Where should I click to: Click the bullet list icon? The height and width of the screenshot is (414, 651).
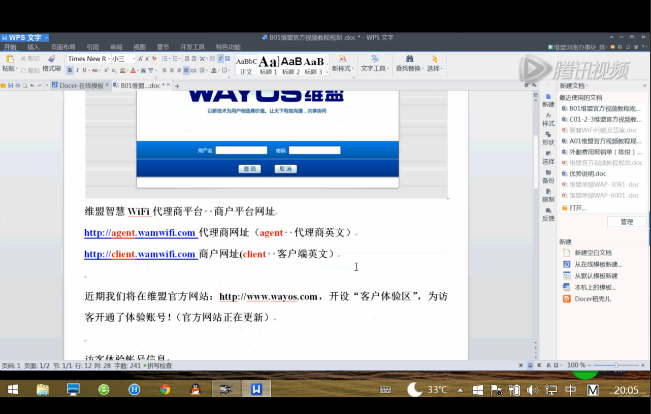[165, 59]
